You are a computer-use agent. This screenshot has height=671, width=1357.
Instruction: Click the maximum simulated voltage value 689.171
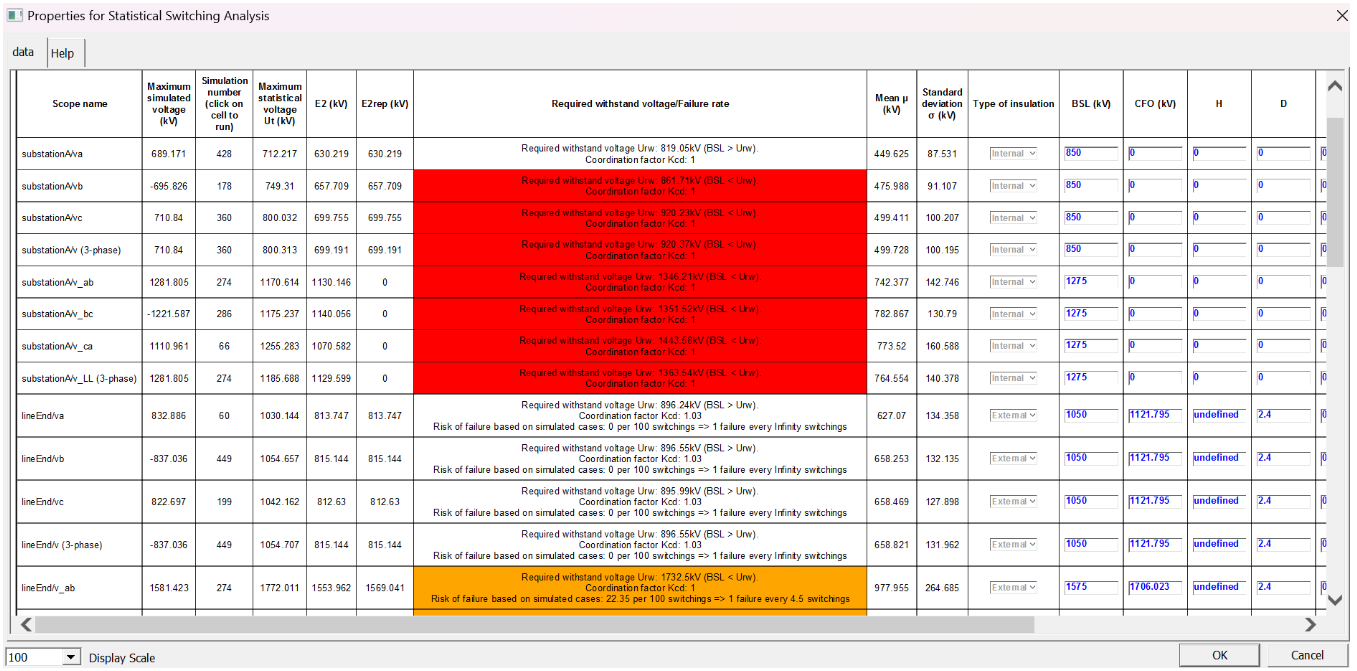(x=168, y=154)
